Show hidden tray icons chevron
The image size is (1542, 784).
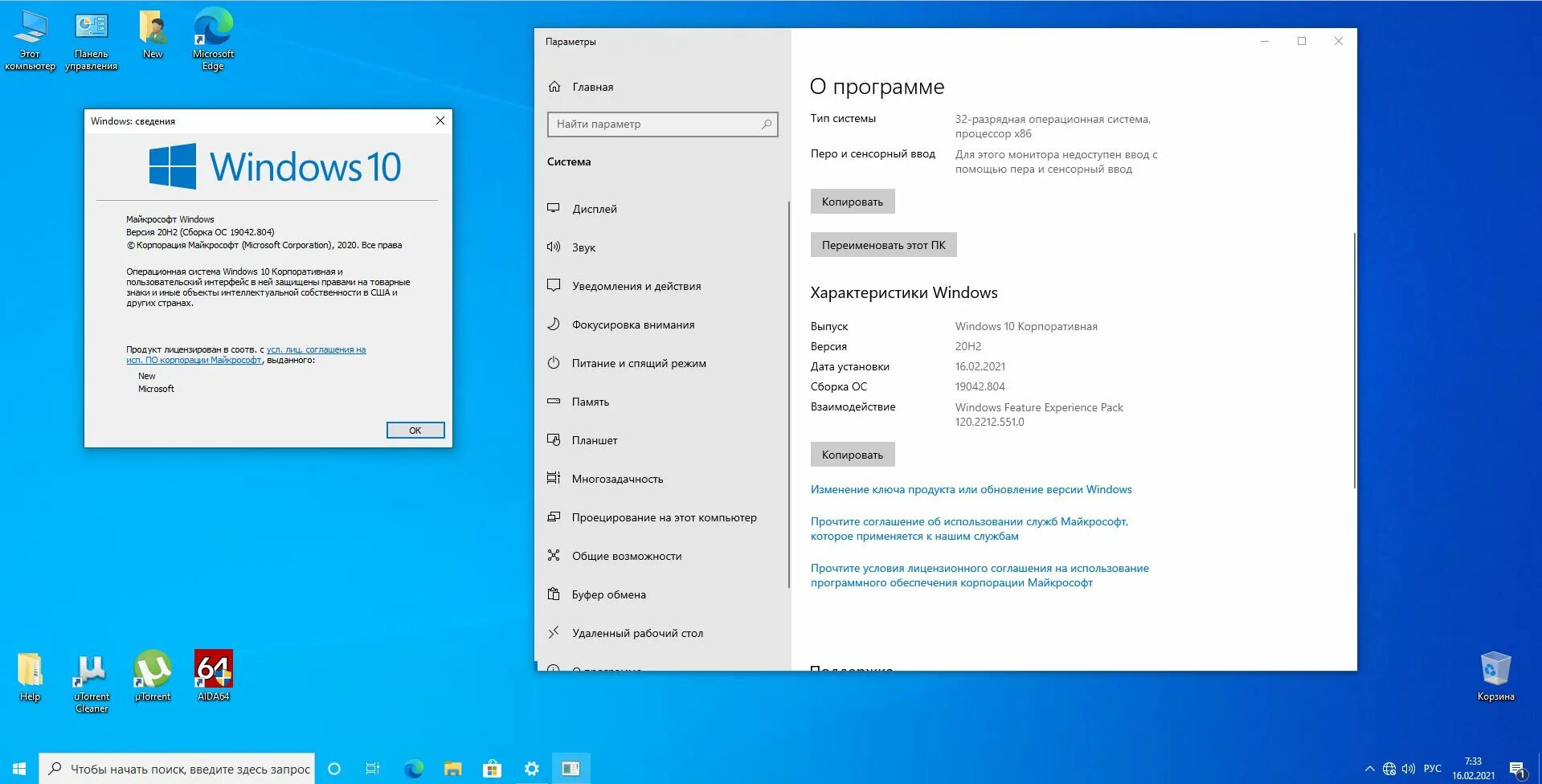click(x=1369, y=769)
